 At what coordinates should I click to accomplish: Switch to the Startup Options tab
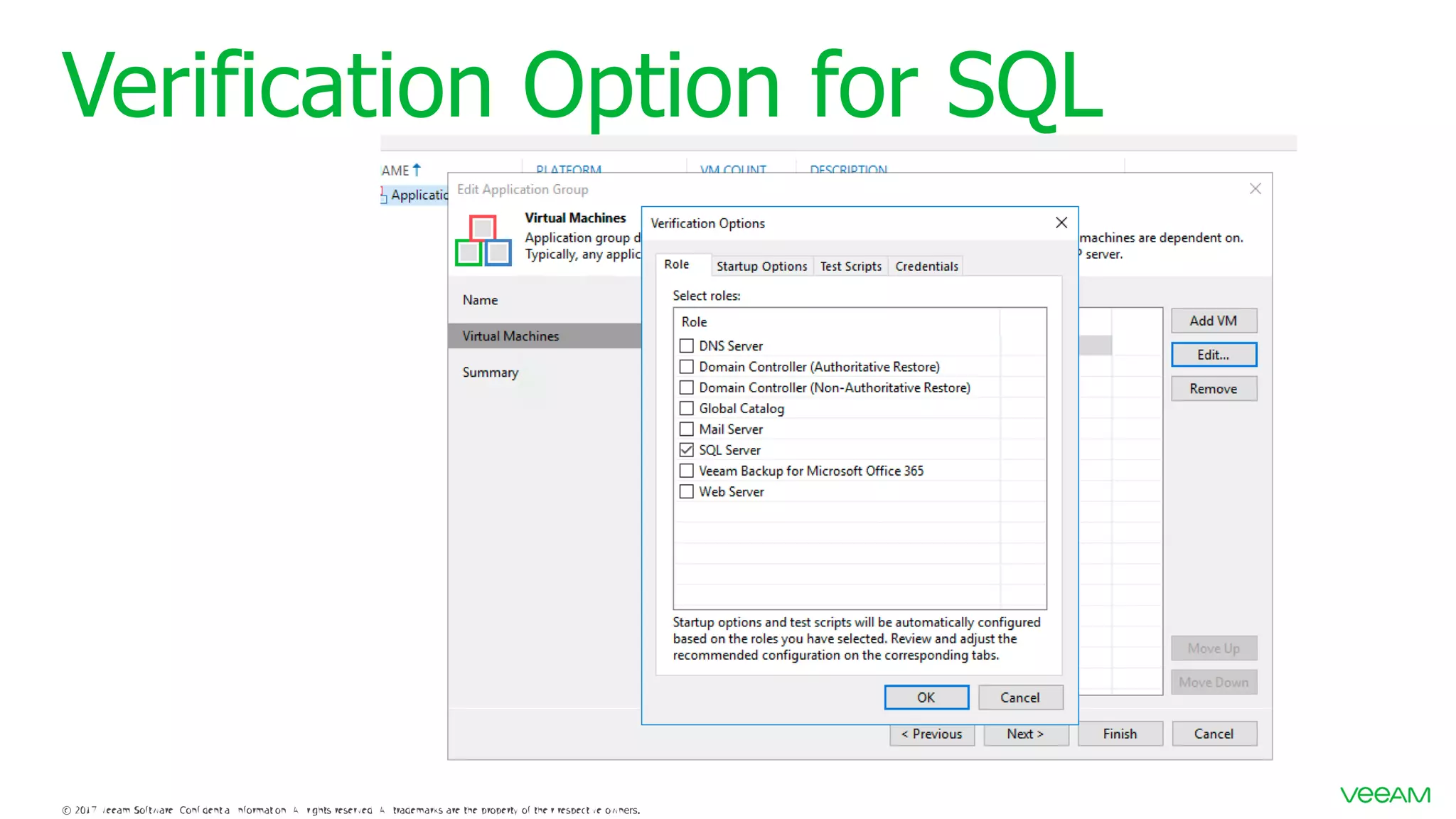(761, 266)
